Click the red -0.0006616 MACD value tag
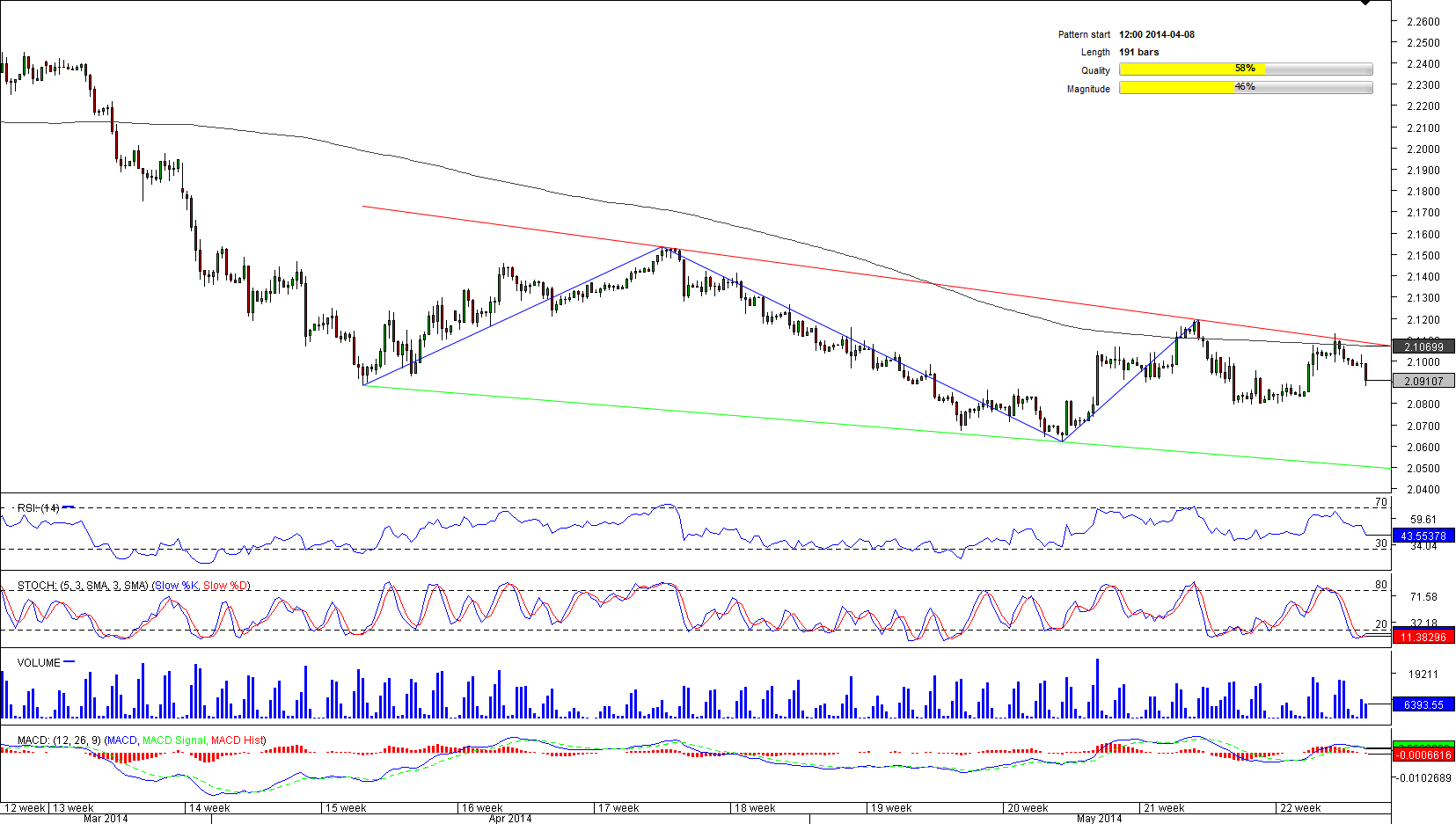 pos(1423,755)
